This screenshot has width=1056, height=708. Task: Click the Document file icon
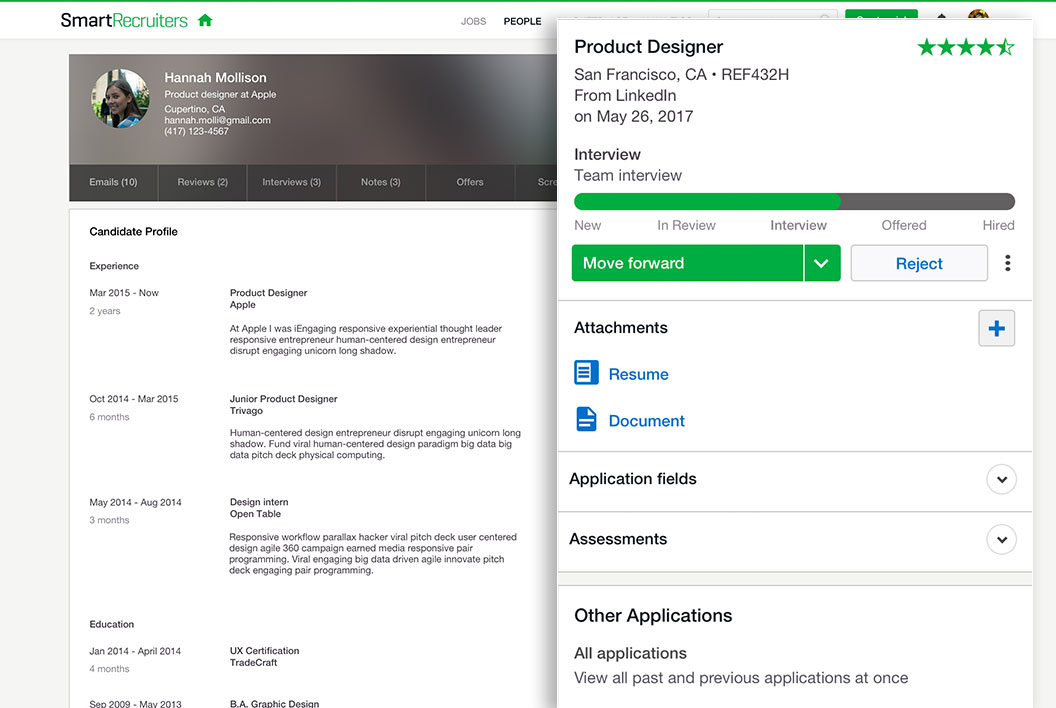pos(586,420)
